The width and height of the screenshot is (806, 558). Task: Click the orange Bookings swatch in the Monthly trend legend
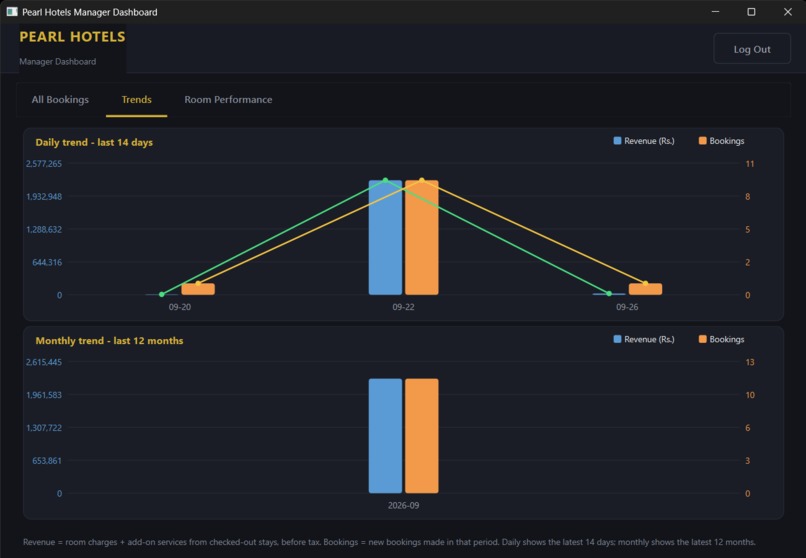coord(703,339)
